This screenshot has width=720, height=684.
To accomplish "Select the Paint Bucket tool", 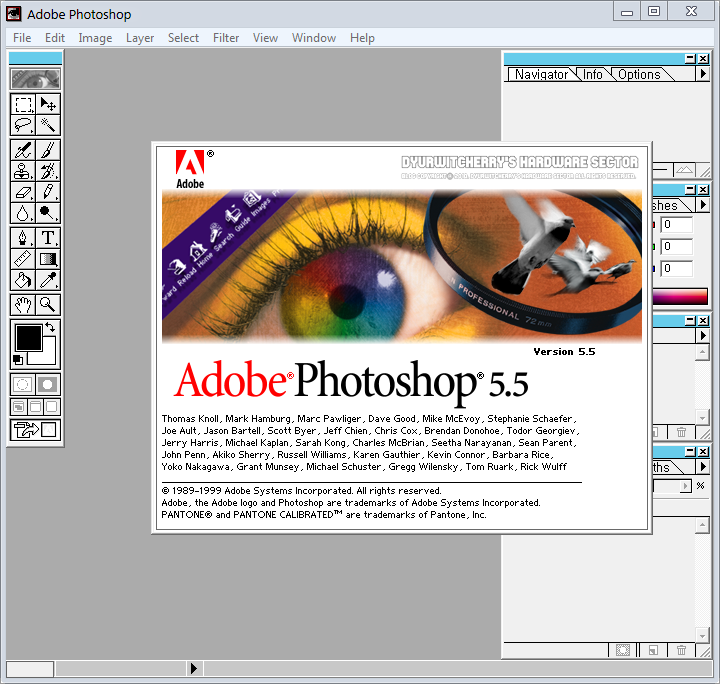I will [23, 280].
